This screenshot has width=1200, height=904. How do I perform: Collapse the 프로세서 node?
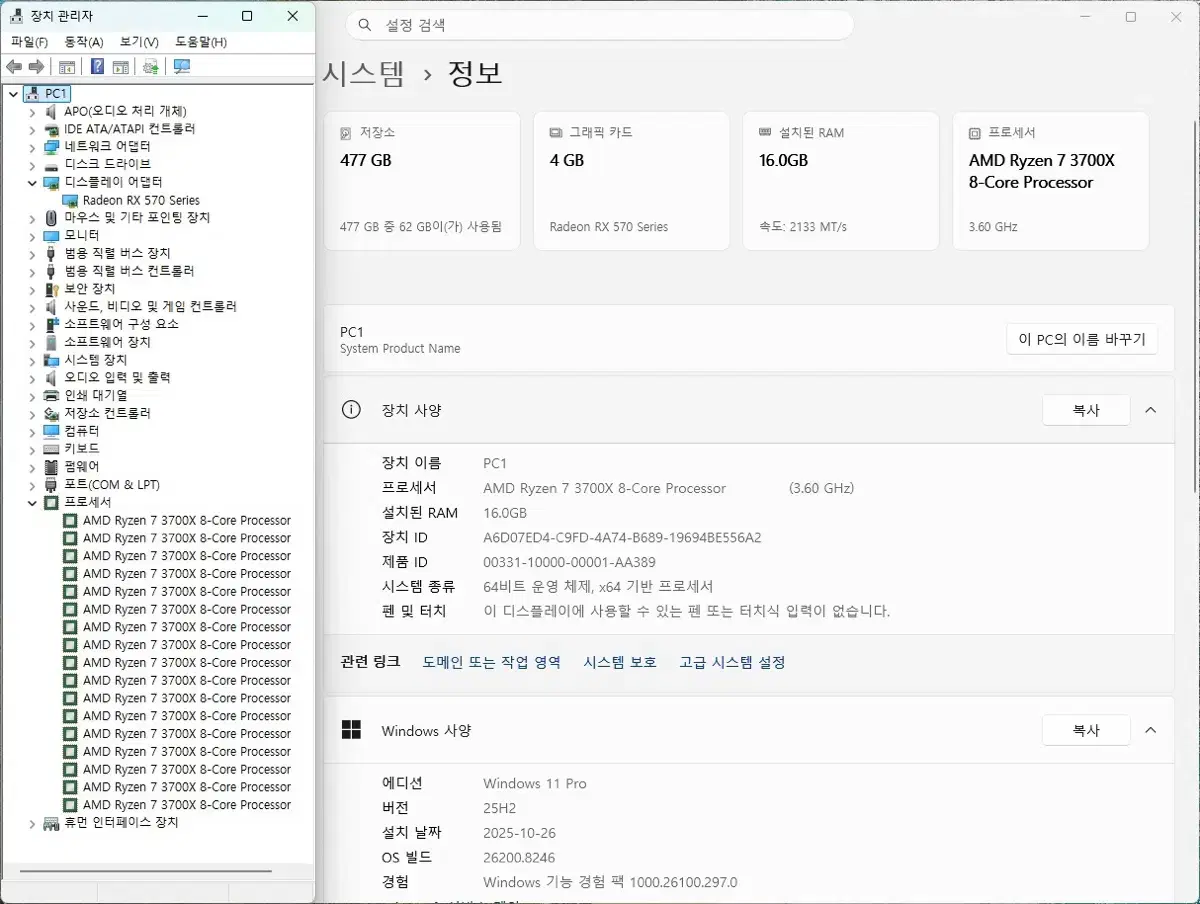32,502
